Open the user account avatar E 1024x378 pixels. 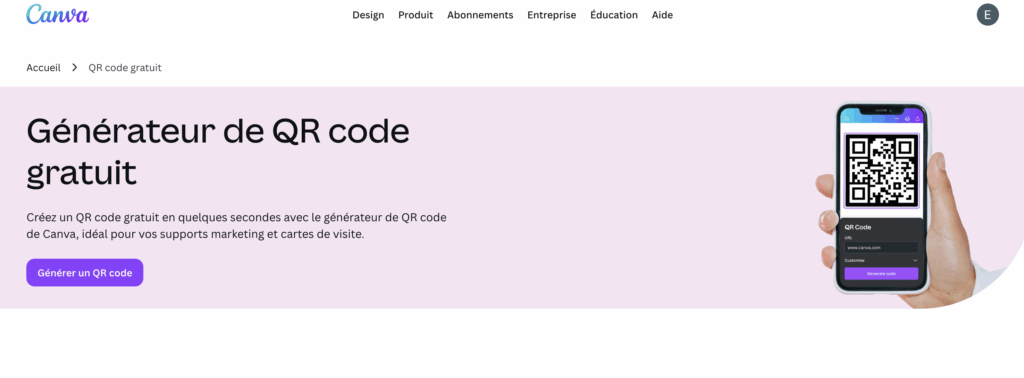[987, 14]
